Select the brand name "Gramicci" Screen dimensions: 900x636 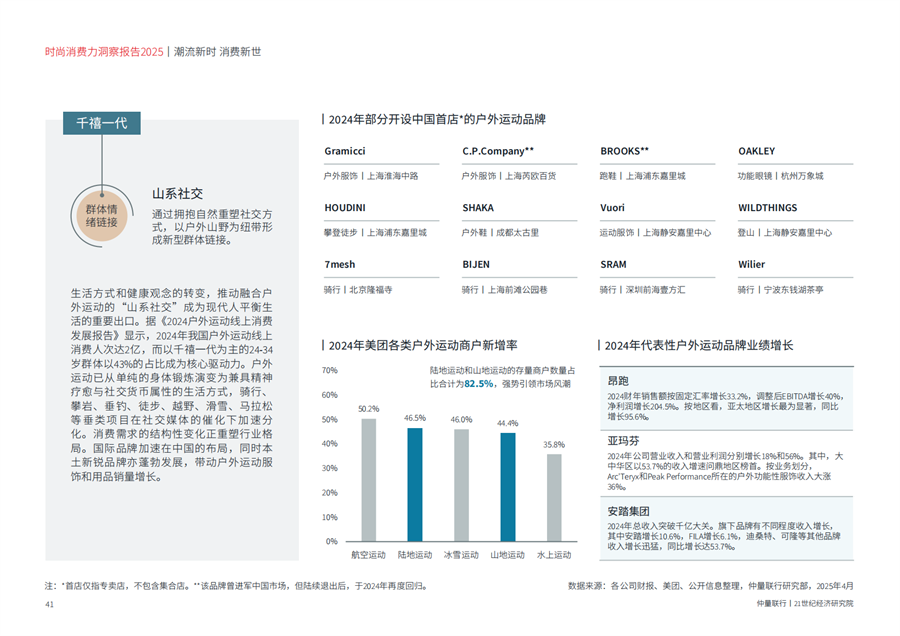pyautogui.click(x=344, y=151)
